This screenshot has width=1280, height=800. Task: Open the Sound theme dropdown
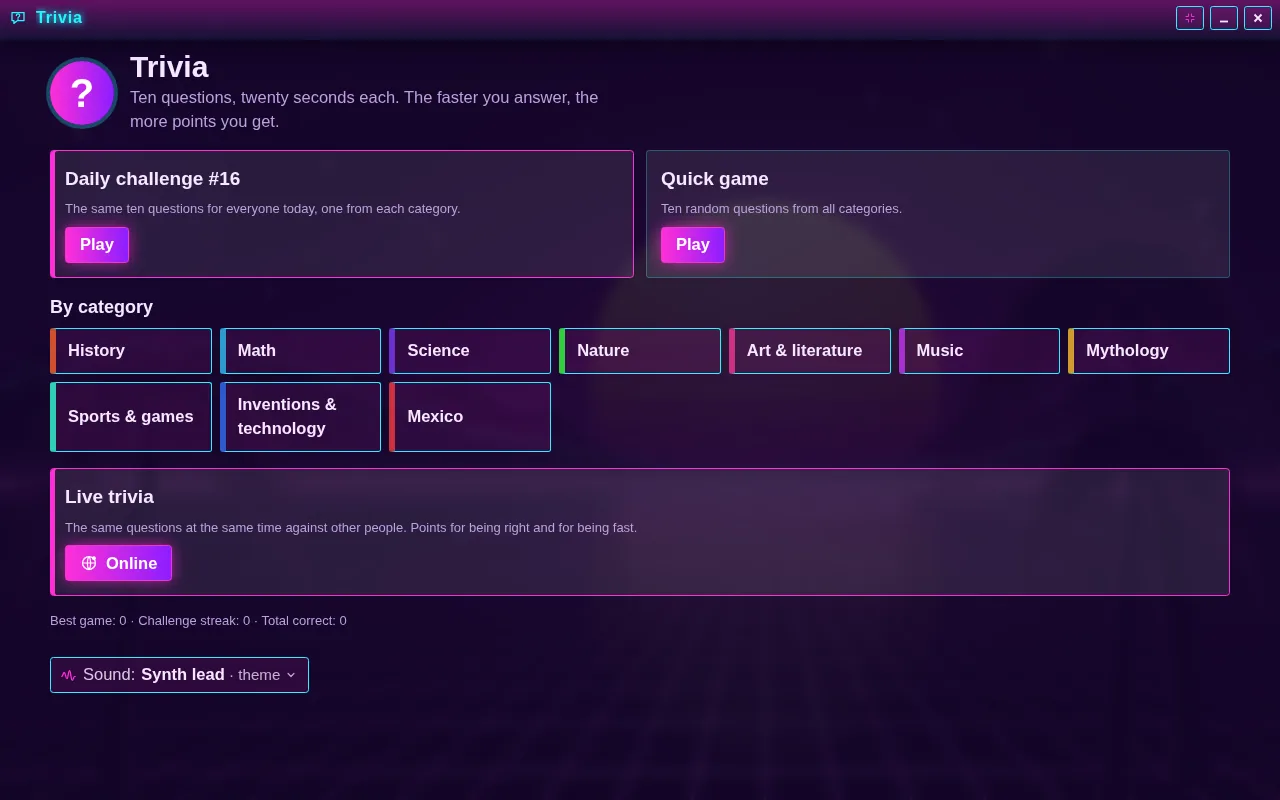pyautogui.click(x=179, y=675)
